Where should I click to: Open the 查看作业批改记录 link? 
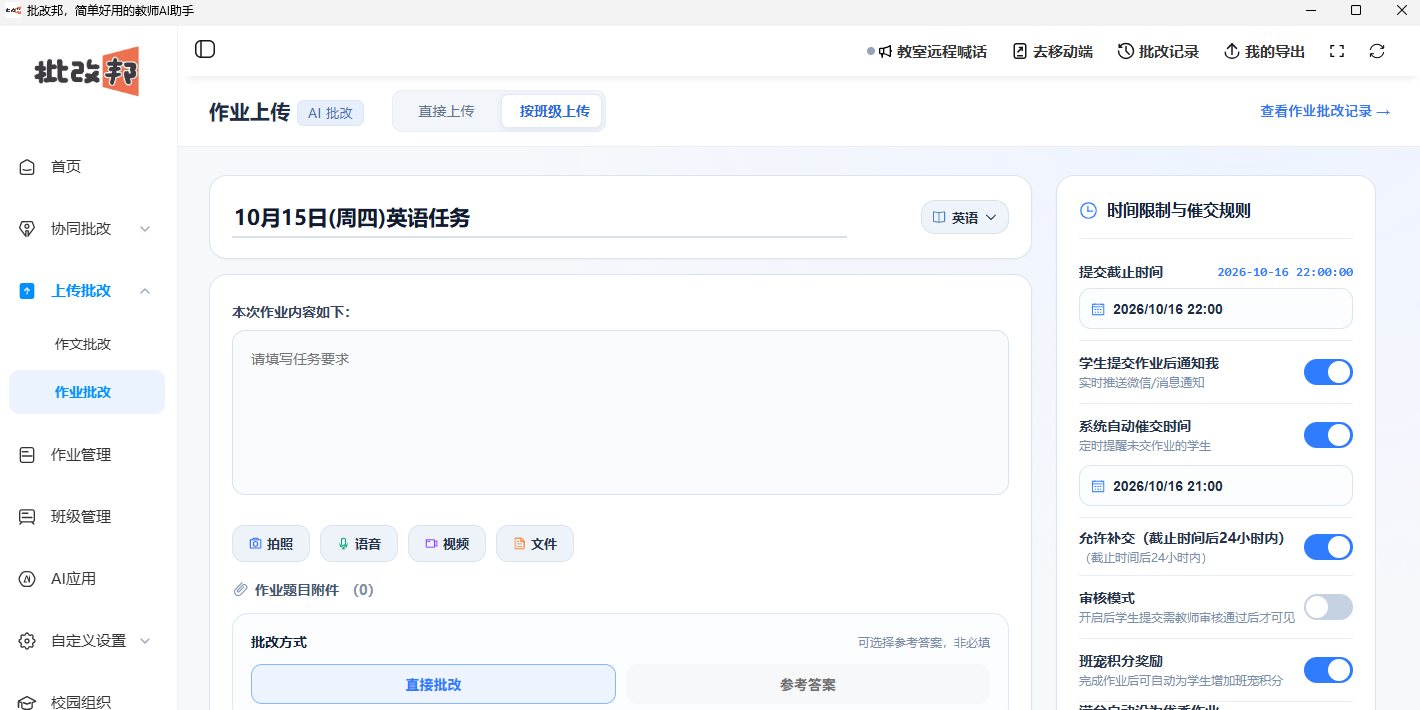pos(1326,112)
